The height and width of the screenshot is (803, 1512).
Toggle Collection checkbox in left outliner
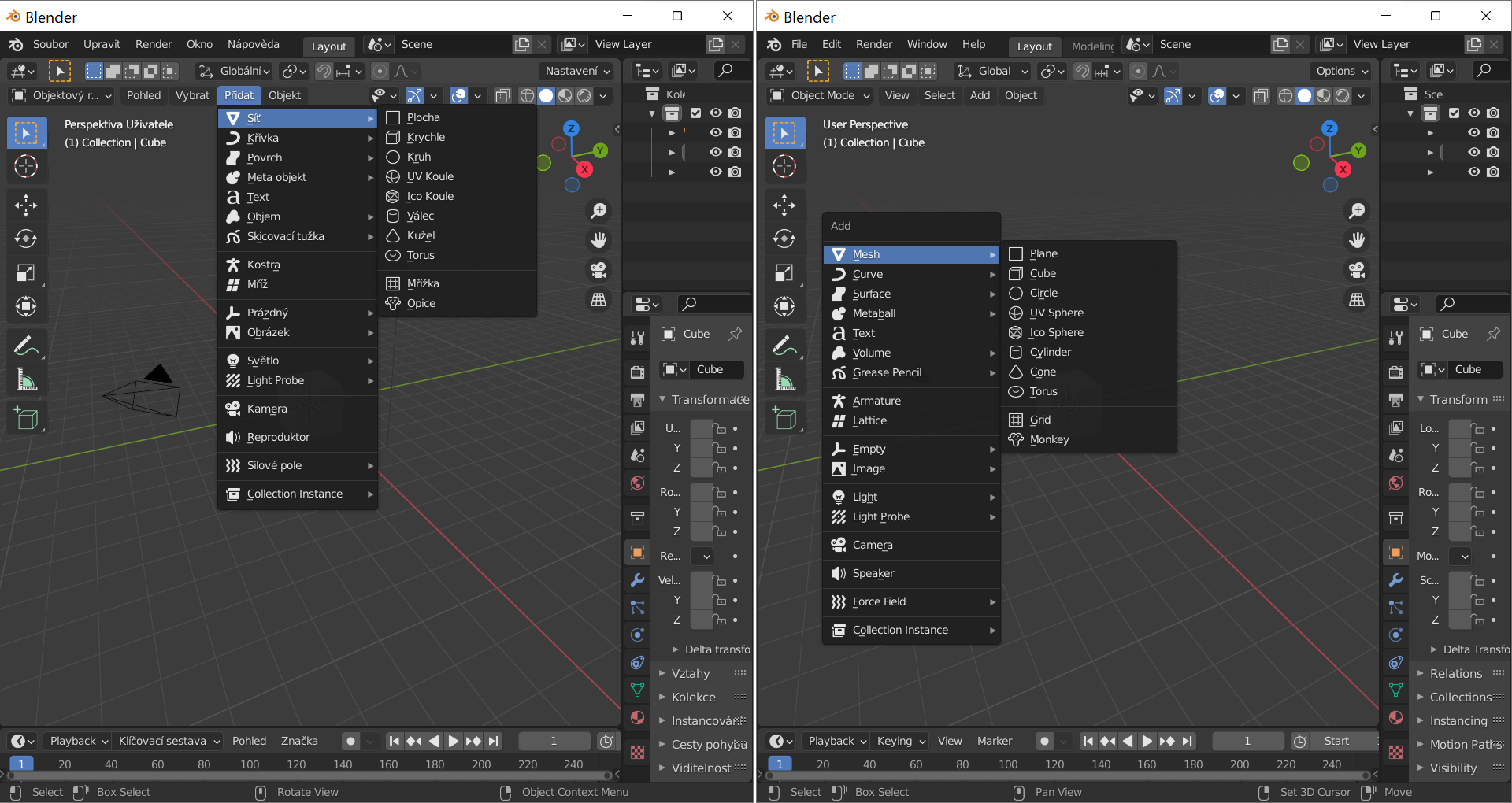[695, 113]
